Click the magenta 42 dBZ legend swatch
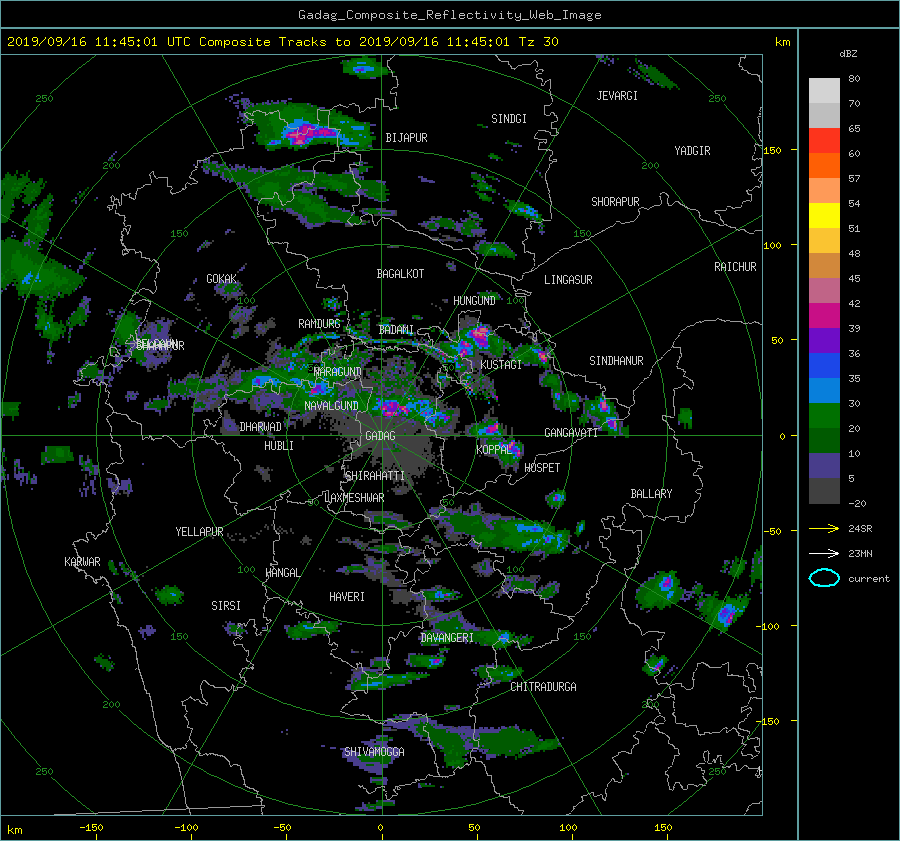Image resolution: width=900 pixels, height=841 pixels. [x=824, y=315]
